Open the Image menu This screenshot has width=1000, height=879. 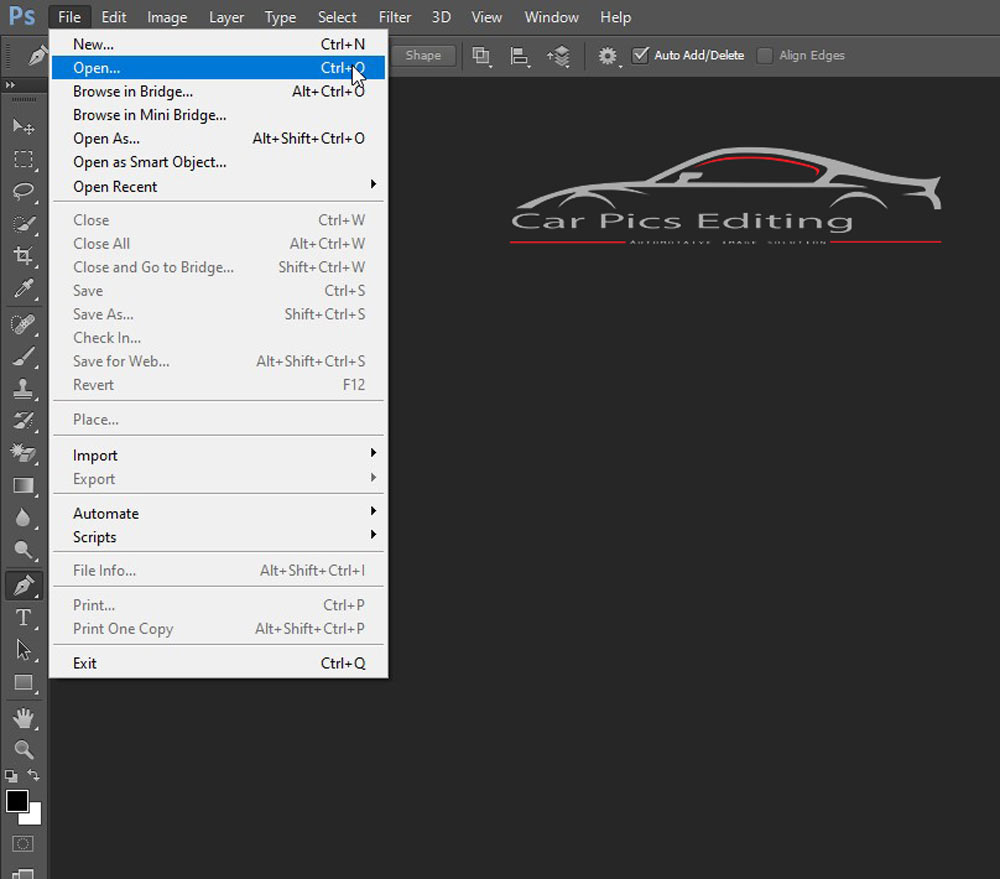tap(167, 17)
